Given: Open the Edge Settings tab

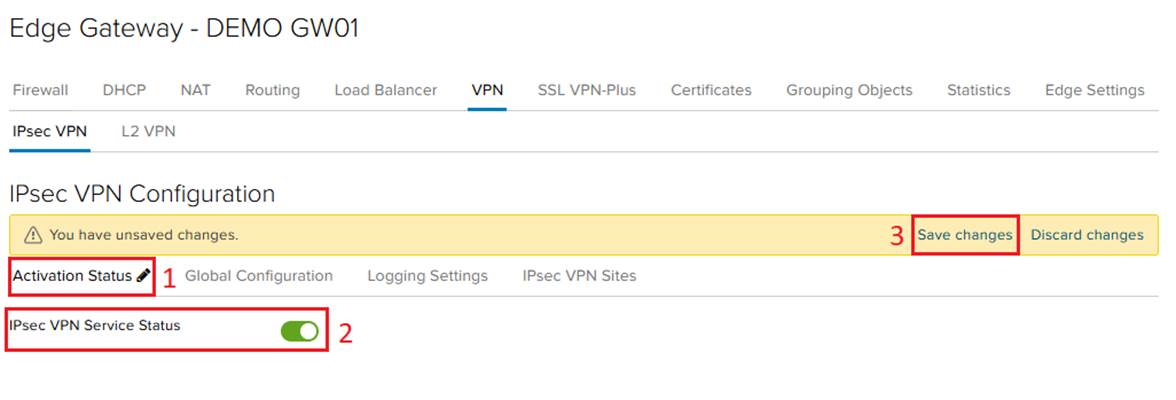Looking at the screenshot, I should [1094, 90].
